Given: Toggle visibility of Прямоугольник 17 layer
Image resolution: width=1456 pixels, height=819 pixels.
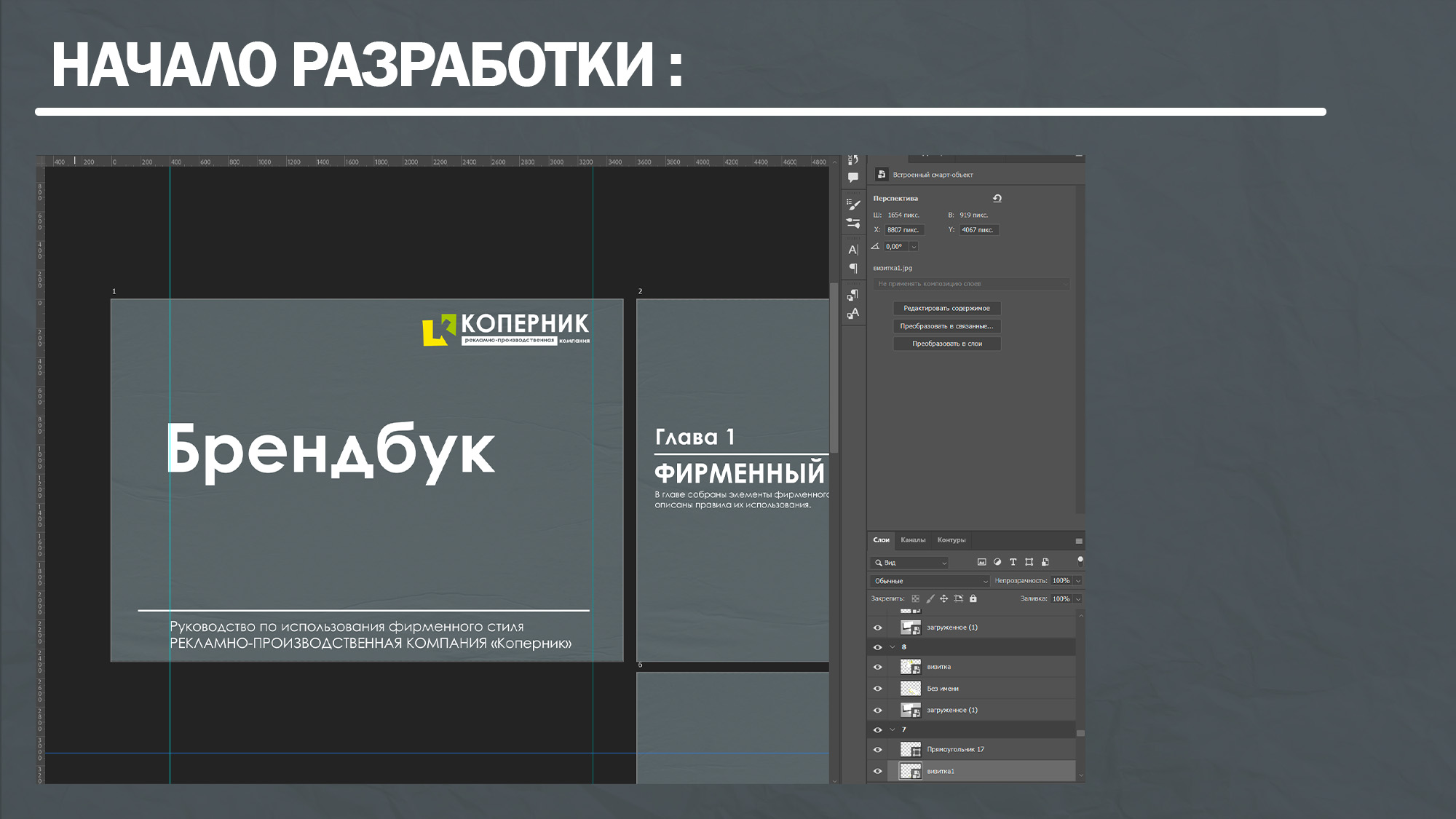Looking at the screenshot, I should tap(877, 750).
